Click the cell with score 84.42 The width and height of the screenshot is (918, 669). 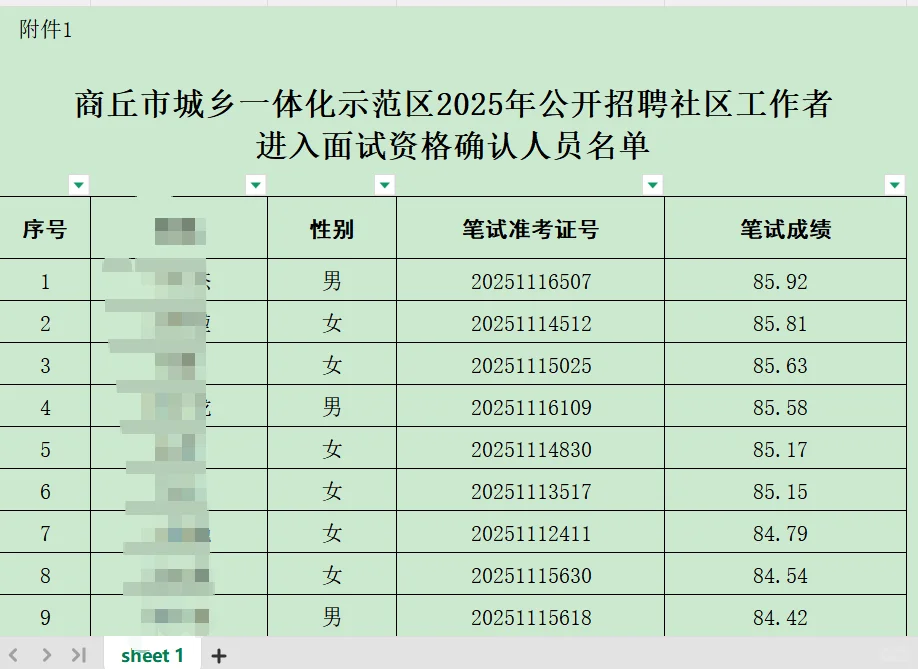tap(786, 618)
